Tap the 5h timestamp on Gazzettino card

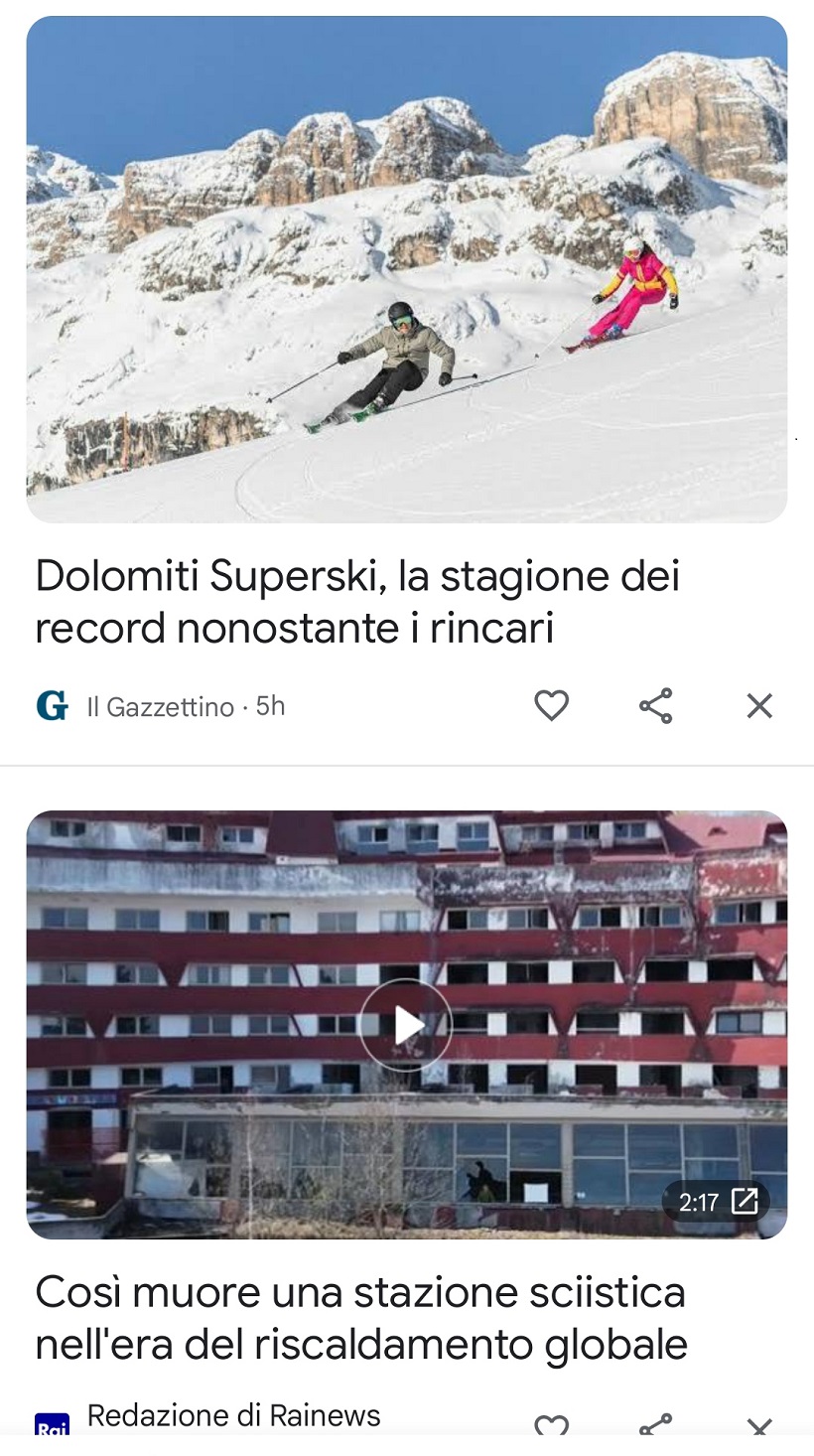tap(270, 706)
